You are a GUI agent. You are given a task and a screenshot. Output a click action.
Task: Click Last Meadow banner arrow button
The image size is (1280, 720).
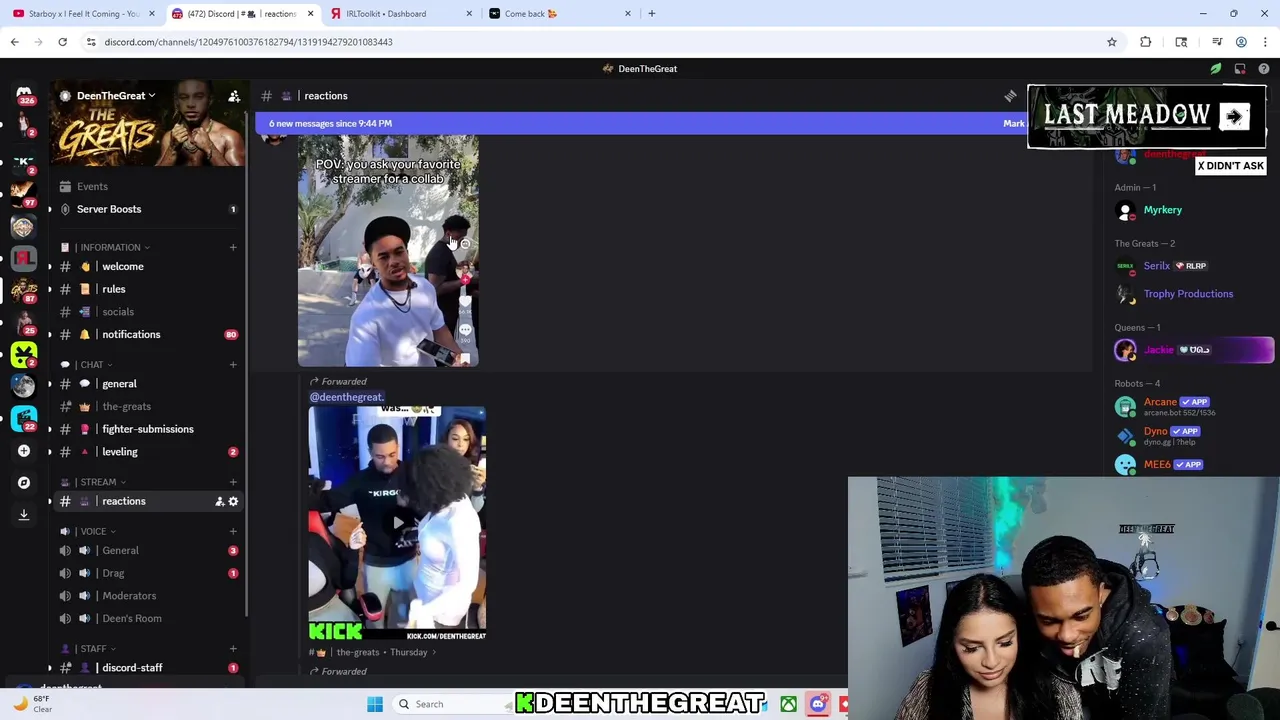pos(1234,117)
